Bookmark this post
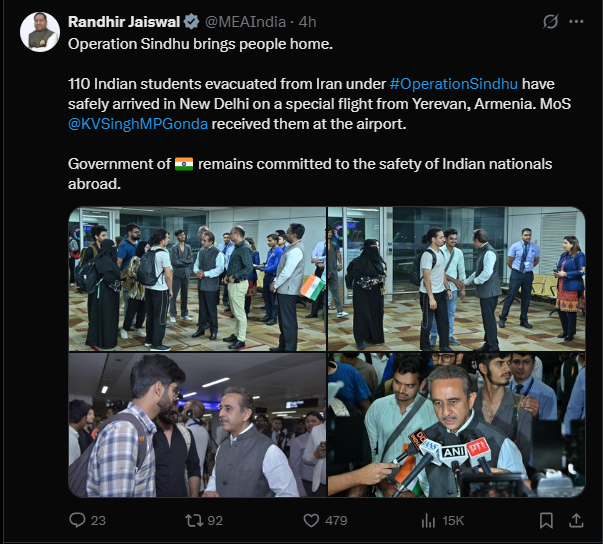Image resolution: width=603 pixels, height=544 pixels. (547, 520)
